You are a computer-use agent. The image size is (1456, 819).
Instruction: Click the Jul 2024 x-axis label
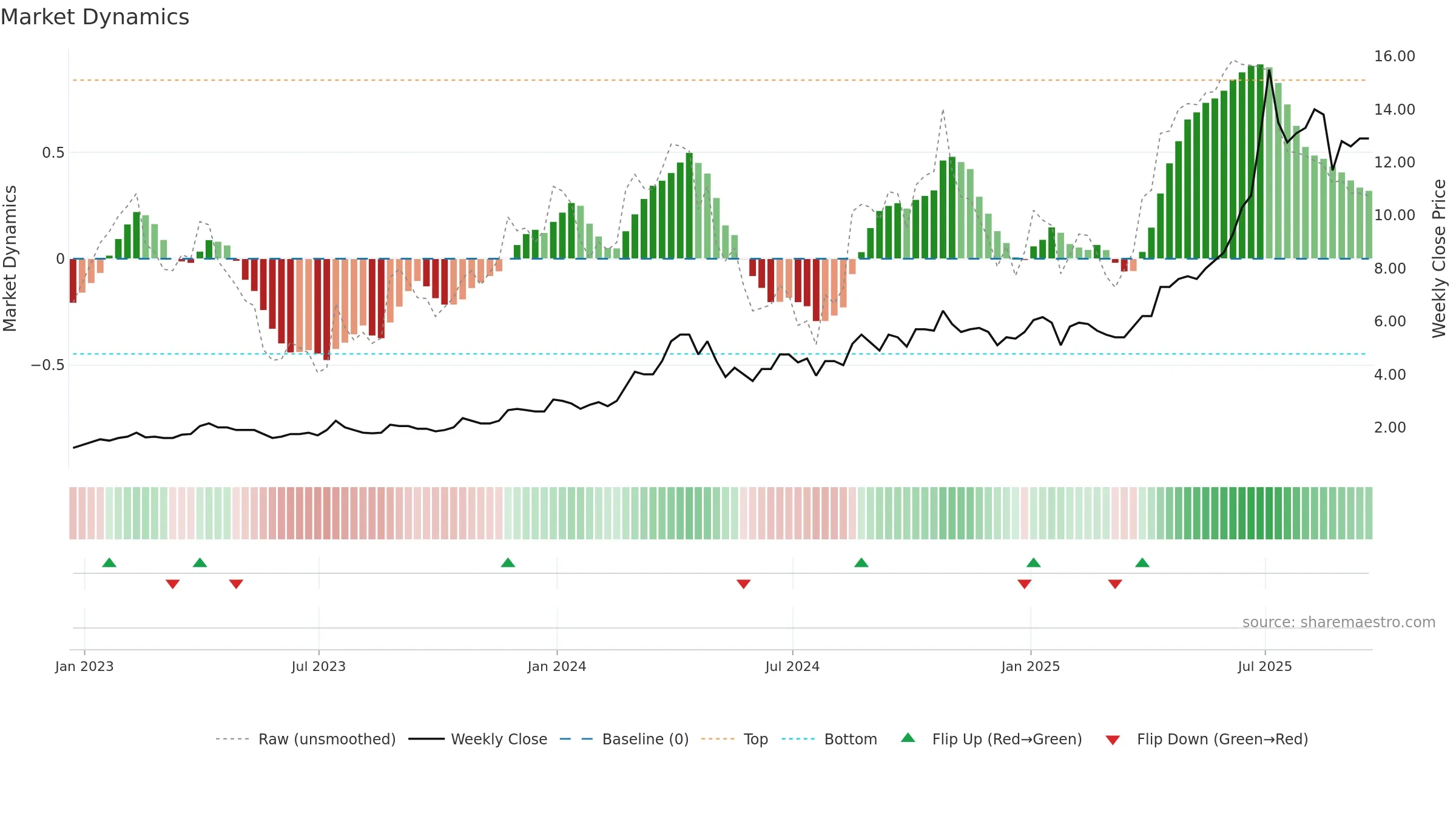[792, 666]
